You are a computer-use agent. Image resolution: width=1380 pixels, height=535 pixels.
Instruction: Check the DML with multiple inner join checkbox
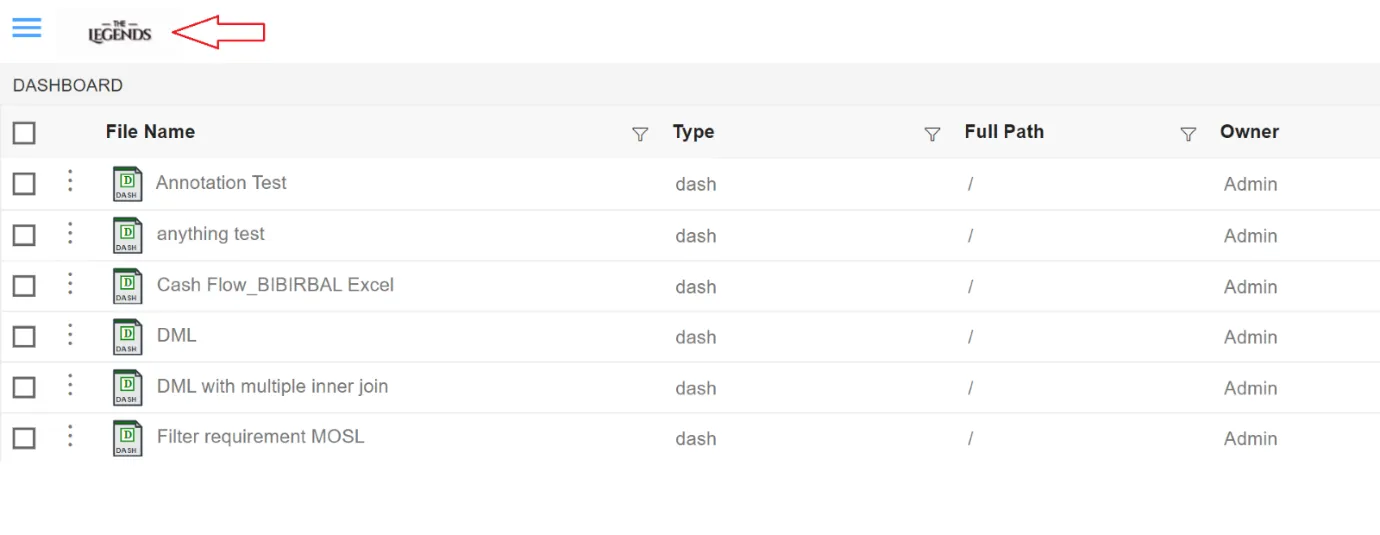tap(24, 387)
